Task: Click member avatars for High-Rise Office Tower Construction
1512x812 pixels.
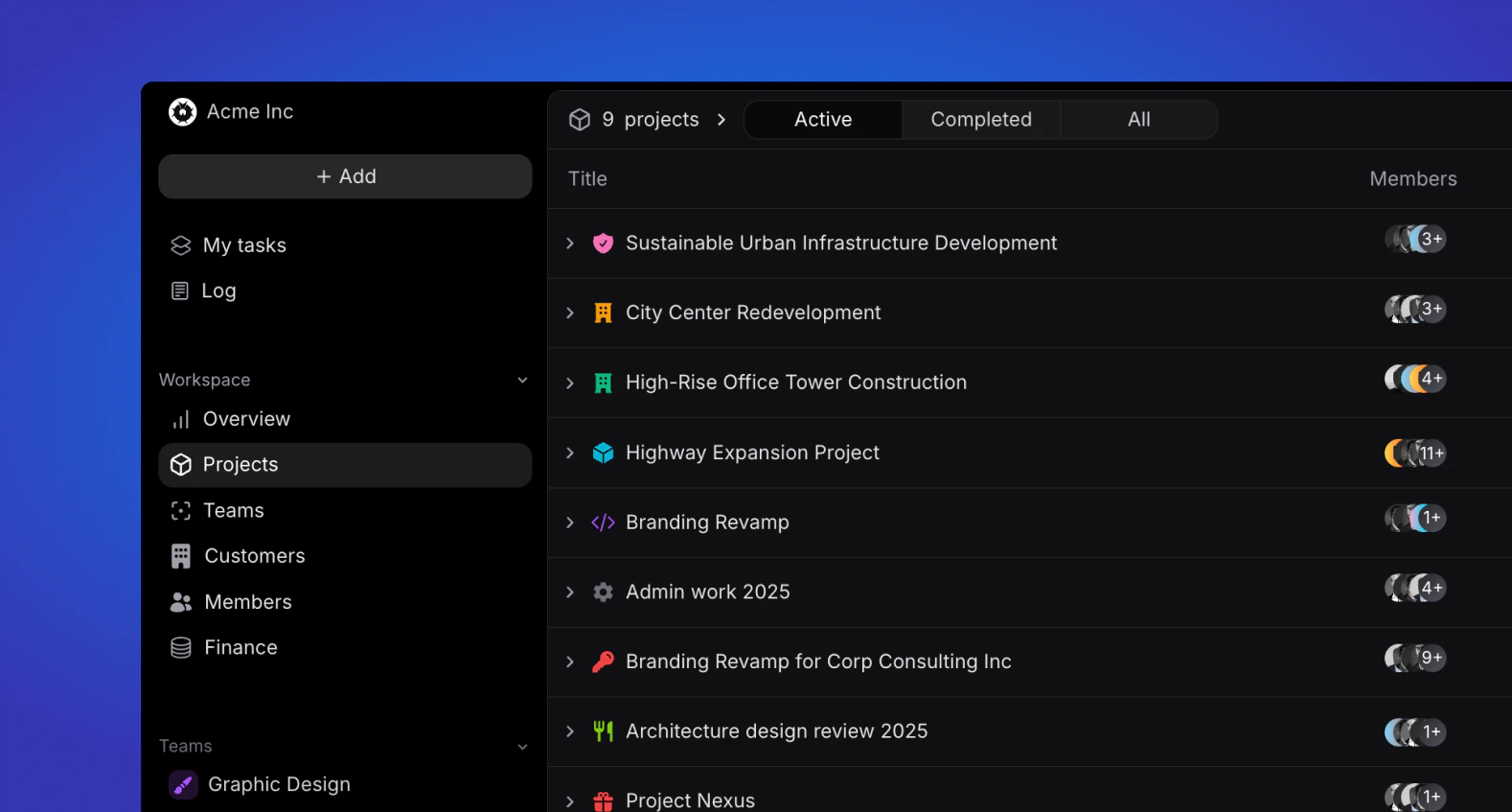Action: [x=1415, y=379]
